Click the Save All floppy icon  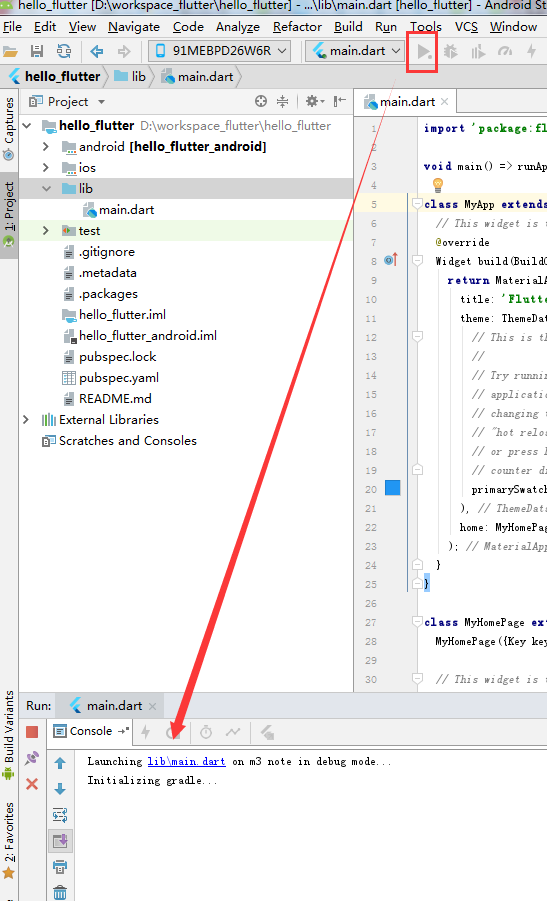(37, 52)
